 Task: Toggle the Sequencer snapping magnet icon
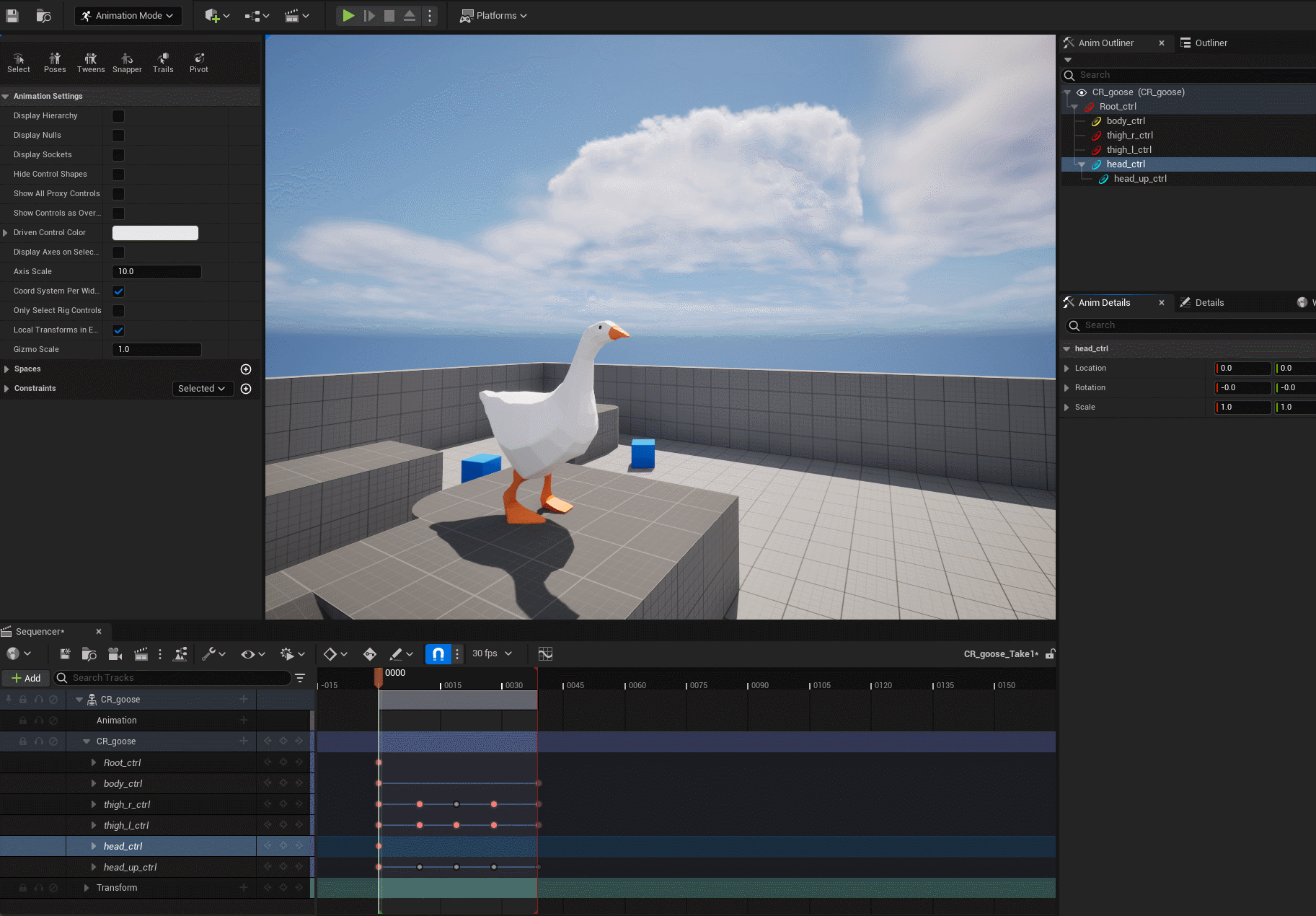pos(438,654)
